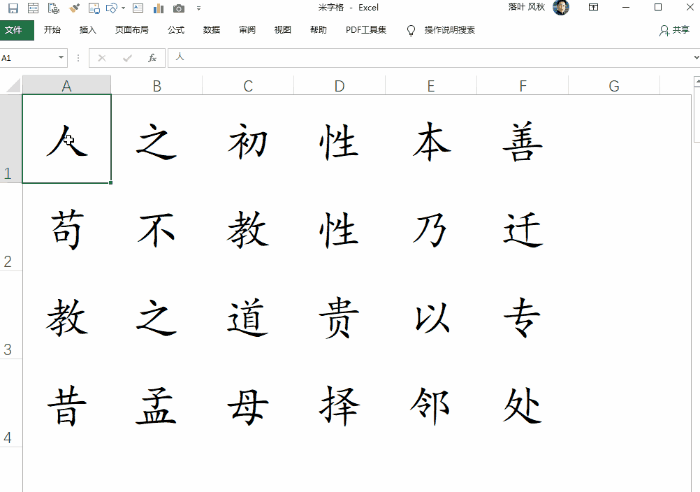Select cell with character 迁

(522, 227)
